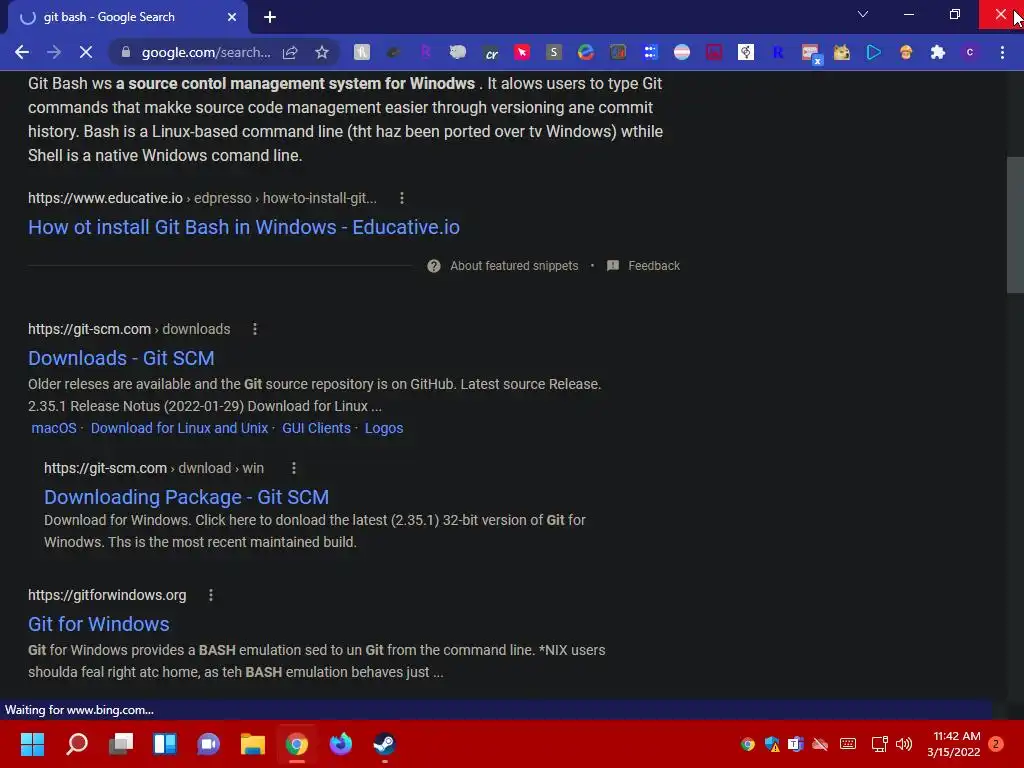Go back to the previous page
Viewport: 1024px width, 768px height.
click(22, 52)
